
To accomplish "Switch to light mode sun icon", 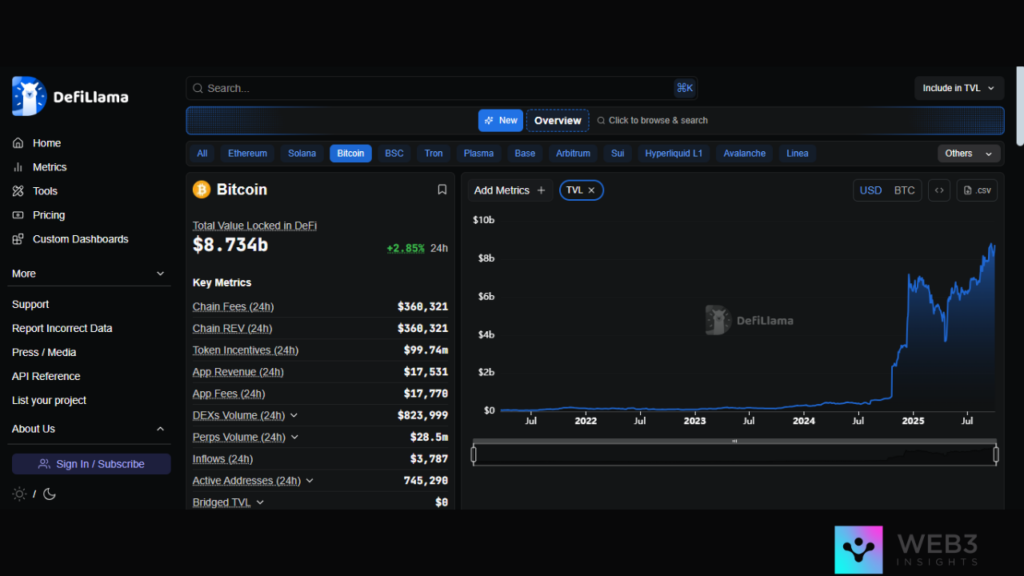I will click(20, 494).
